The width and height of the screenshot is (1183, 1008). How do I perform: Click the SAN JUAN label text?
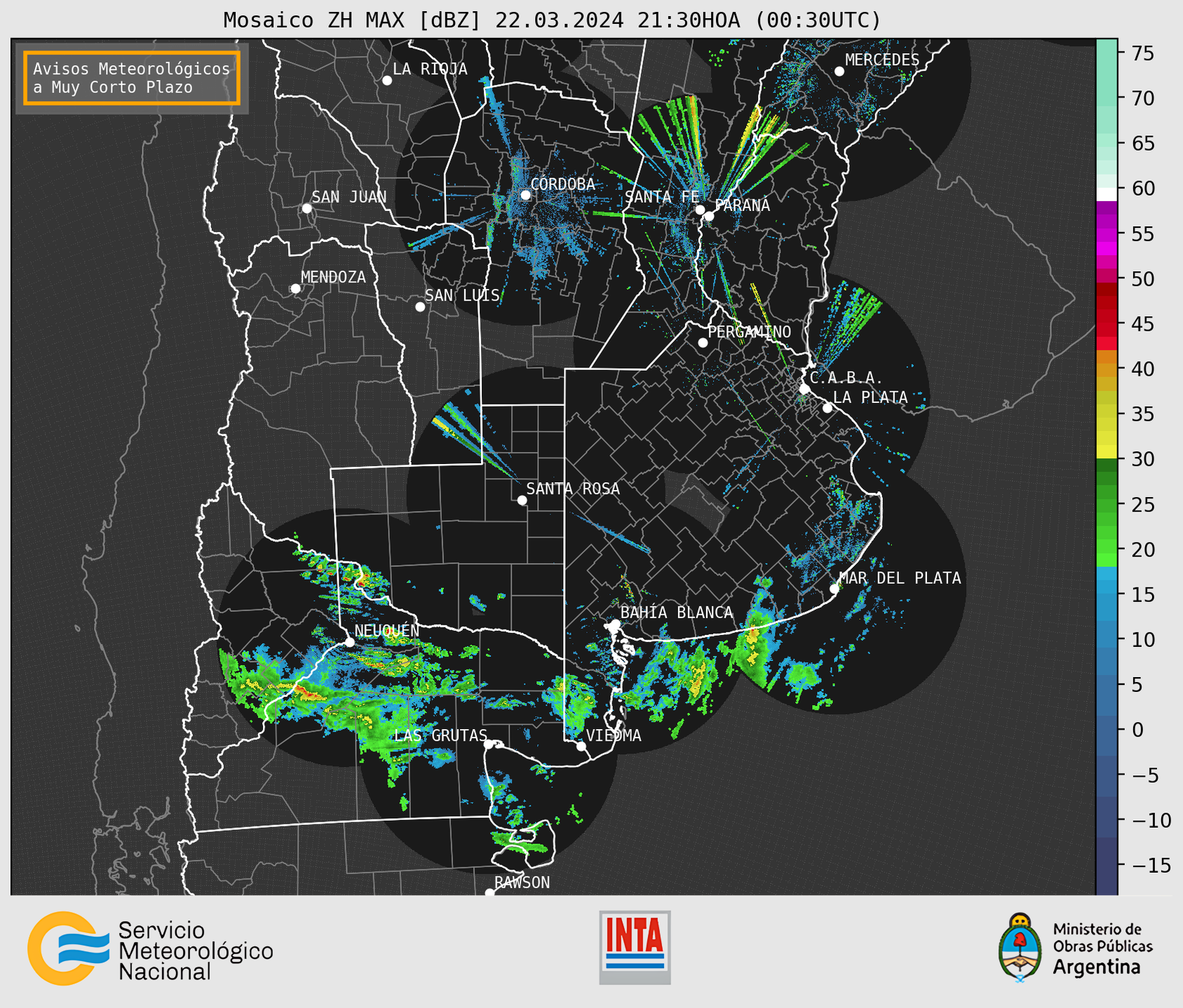(x=349, y=197)
